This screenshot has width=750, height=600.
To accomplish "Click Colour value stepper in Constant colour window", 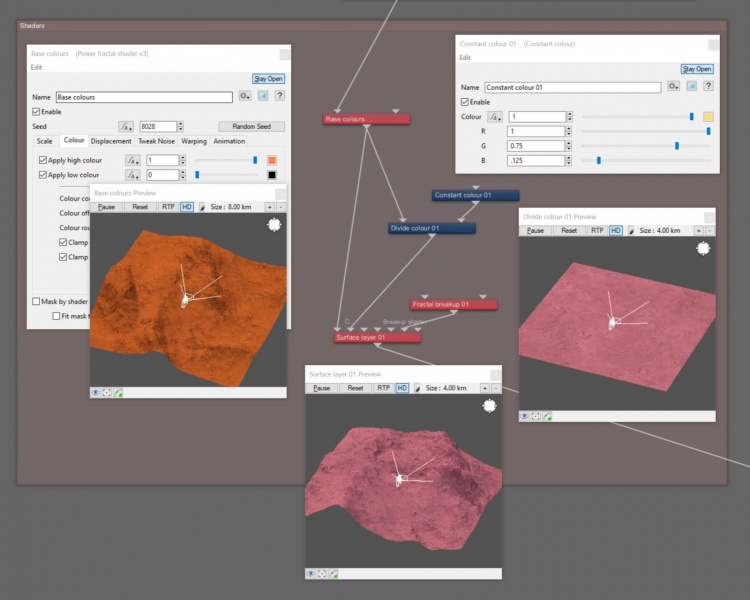I will (569, 117).
